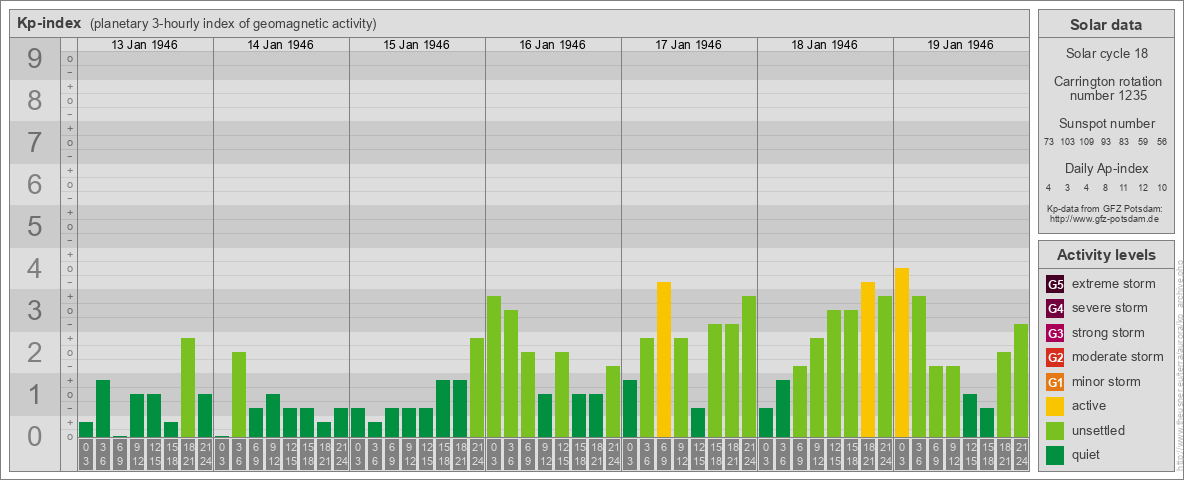Click the light green bar on 13 Jan, 18-21 h
This screenshot has height=480, width=1184.
(188, 387)
